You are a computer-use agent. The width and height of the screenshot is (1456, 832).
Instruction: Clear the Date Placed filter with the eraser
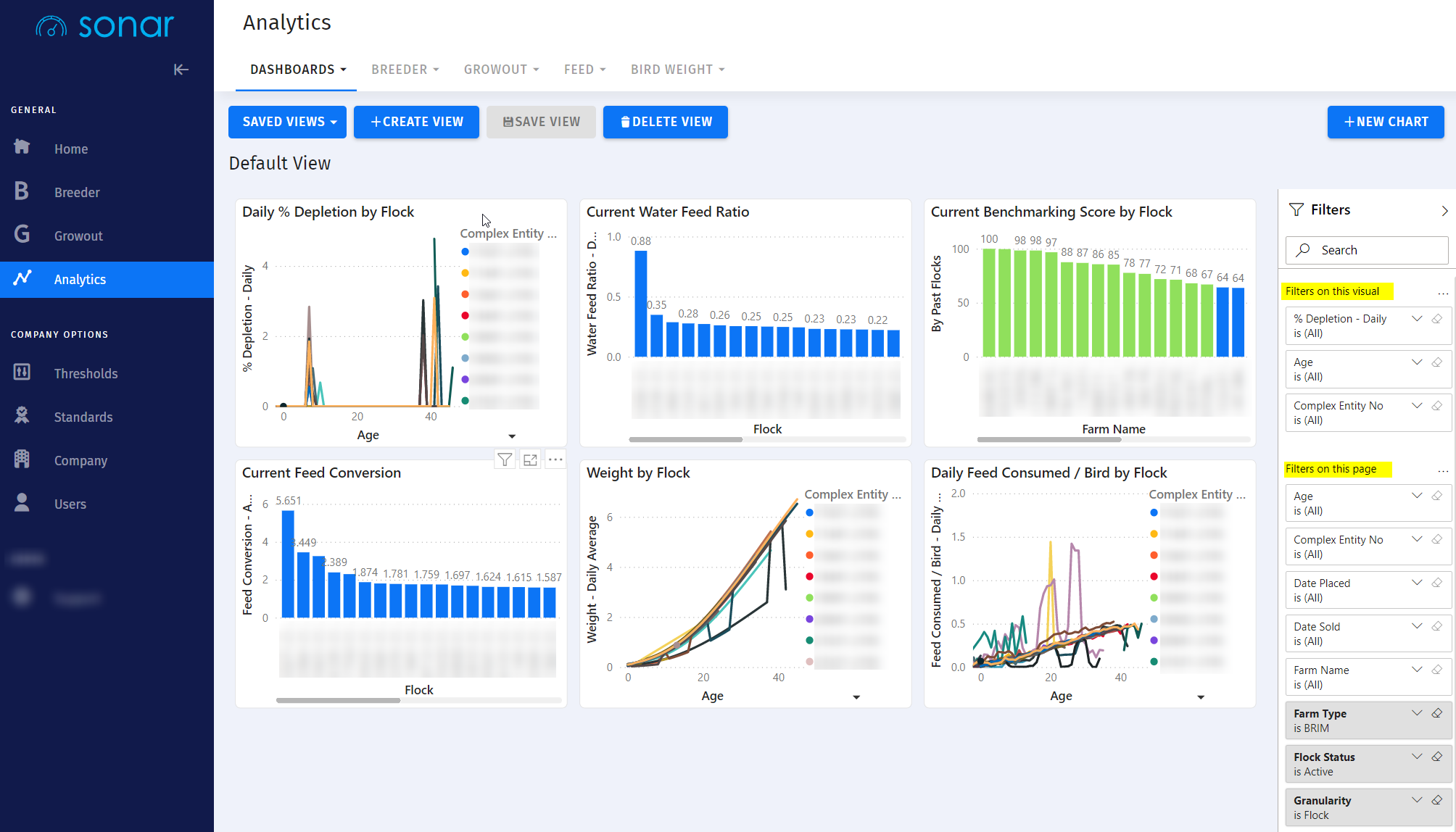click(x=1437, y=583)
